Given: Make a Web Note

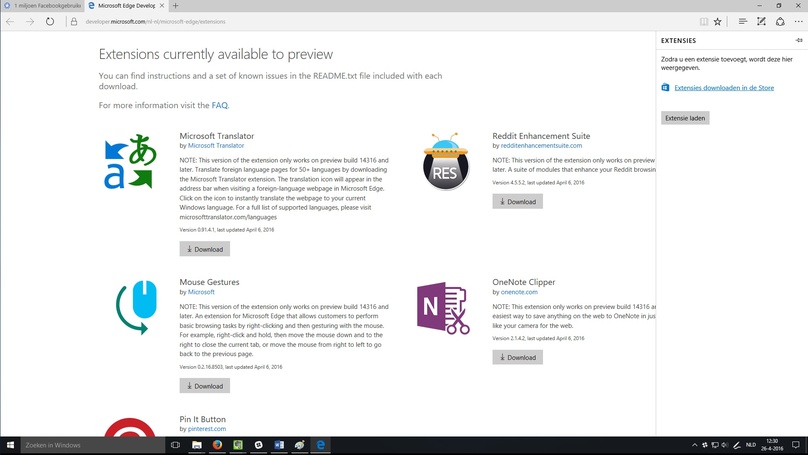Looking at the screenshot, I should click(x=761, y=22).
